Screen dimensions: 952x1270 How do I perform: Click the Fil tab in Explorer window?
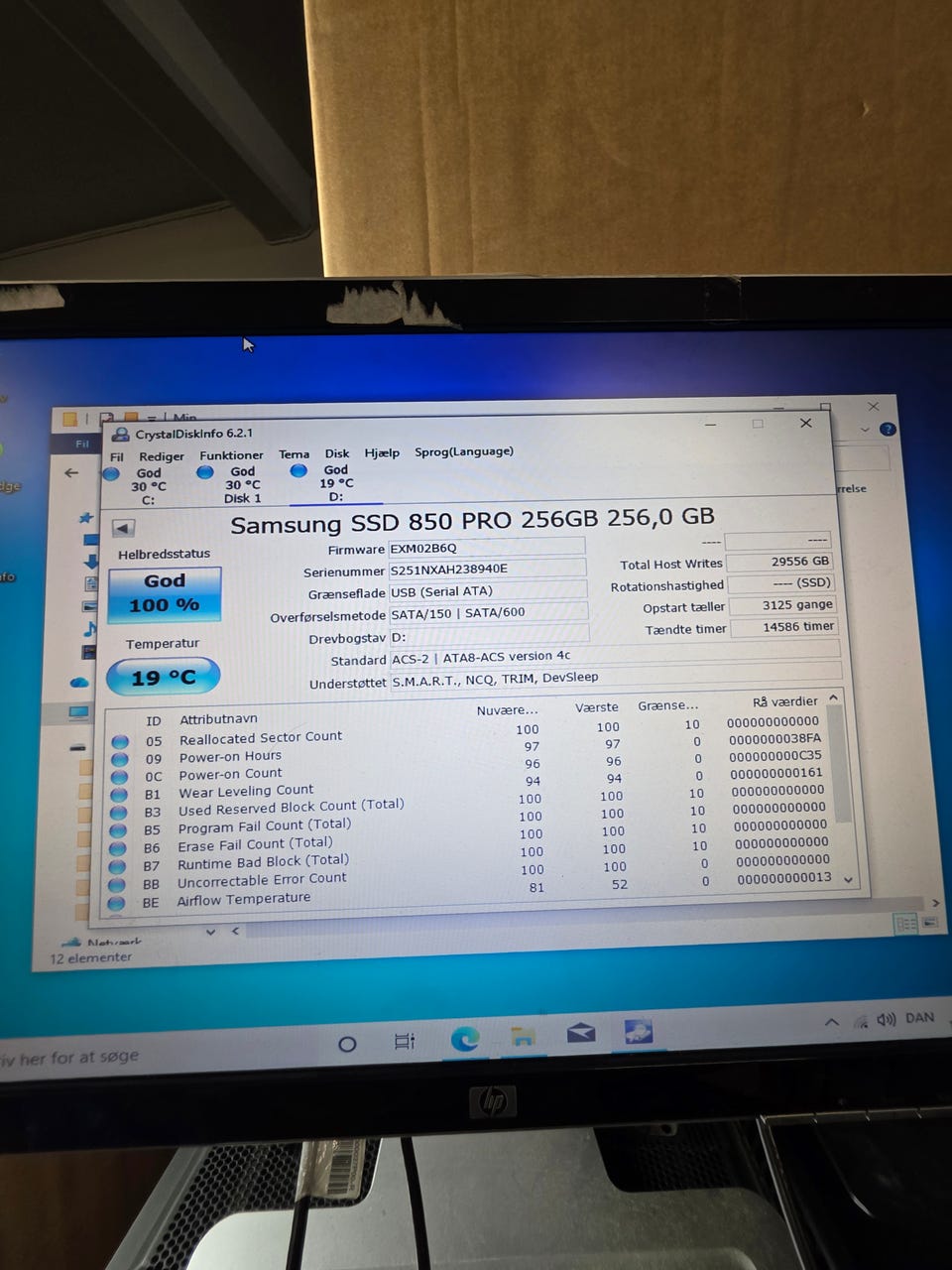pyautogui.click(x=82, y=444)
